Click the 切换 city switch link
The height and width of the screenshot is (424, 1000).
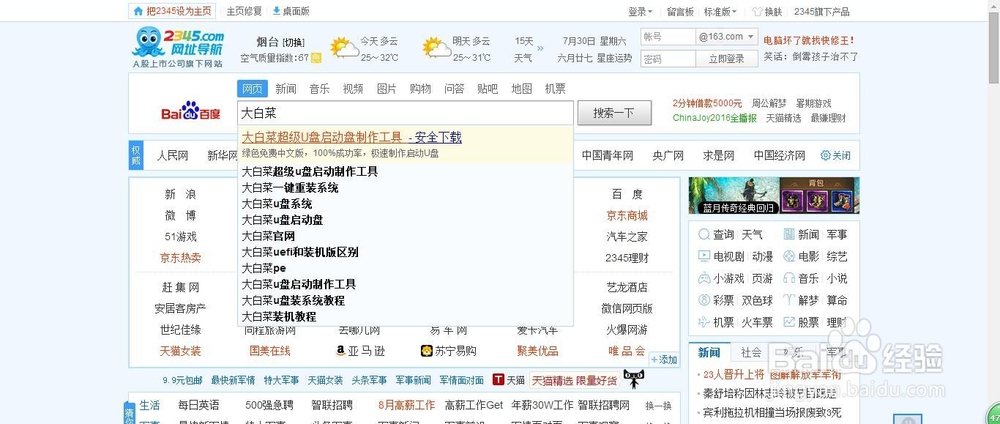(x=293, y=43)
